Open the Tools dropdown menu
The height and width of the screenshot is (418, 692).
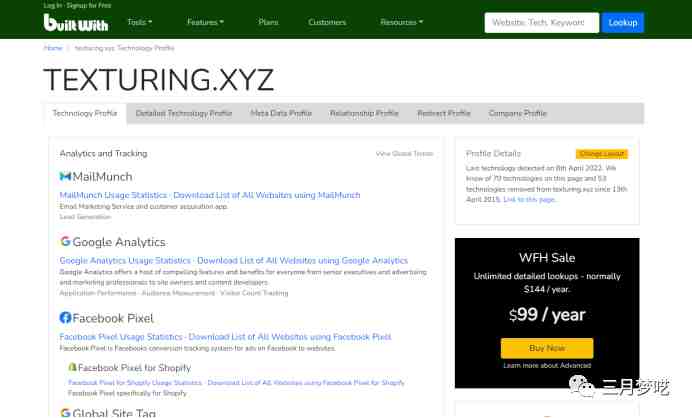click(139, 22)
